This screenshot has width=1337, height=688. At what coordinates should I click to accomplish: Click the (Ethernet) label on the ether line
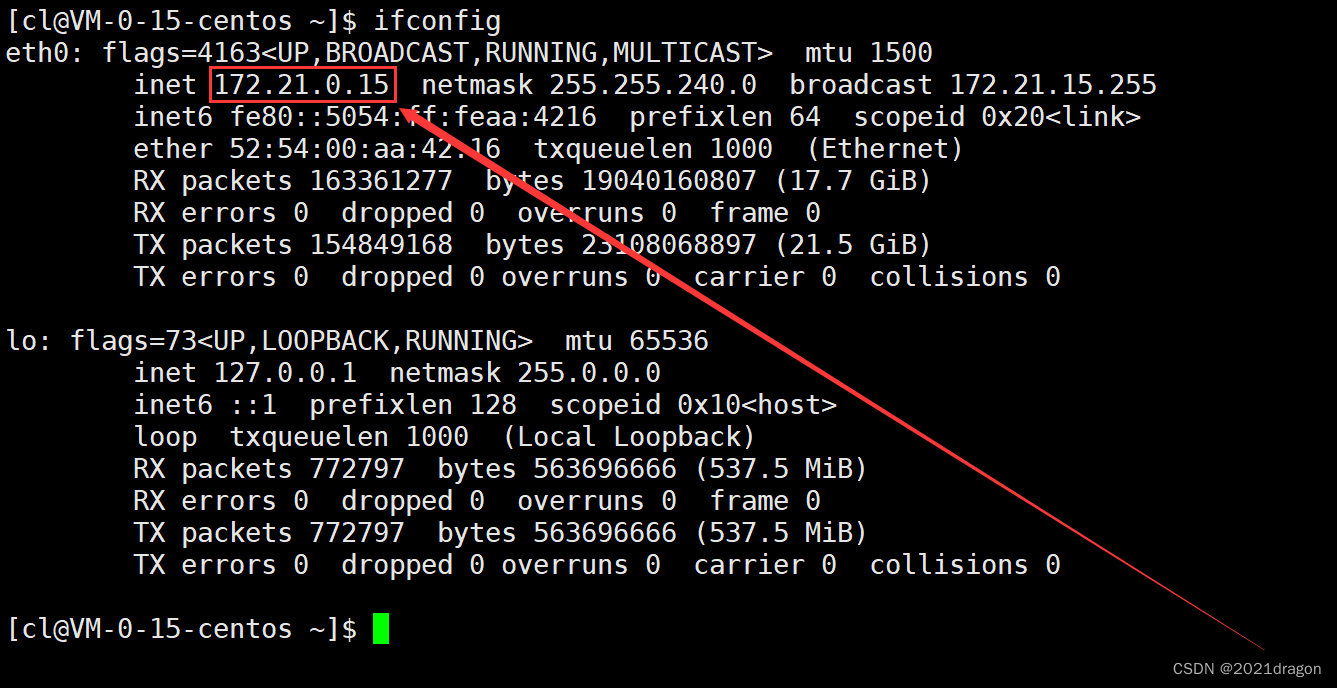884,149
